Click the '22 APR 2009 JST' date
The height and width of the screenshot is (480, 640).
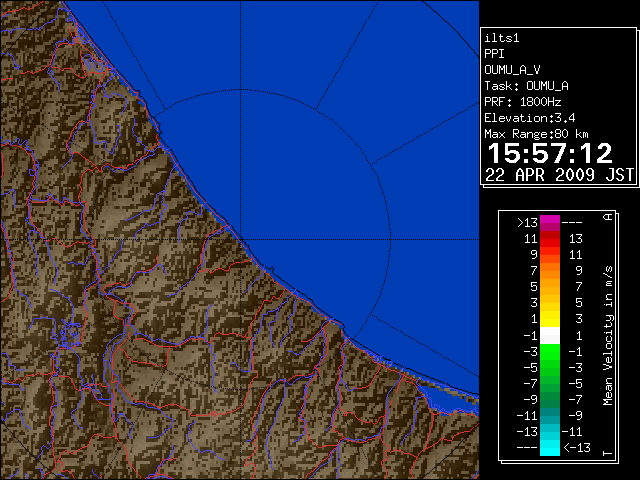560,175
